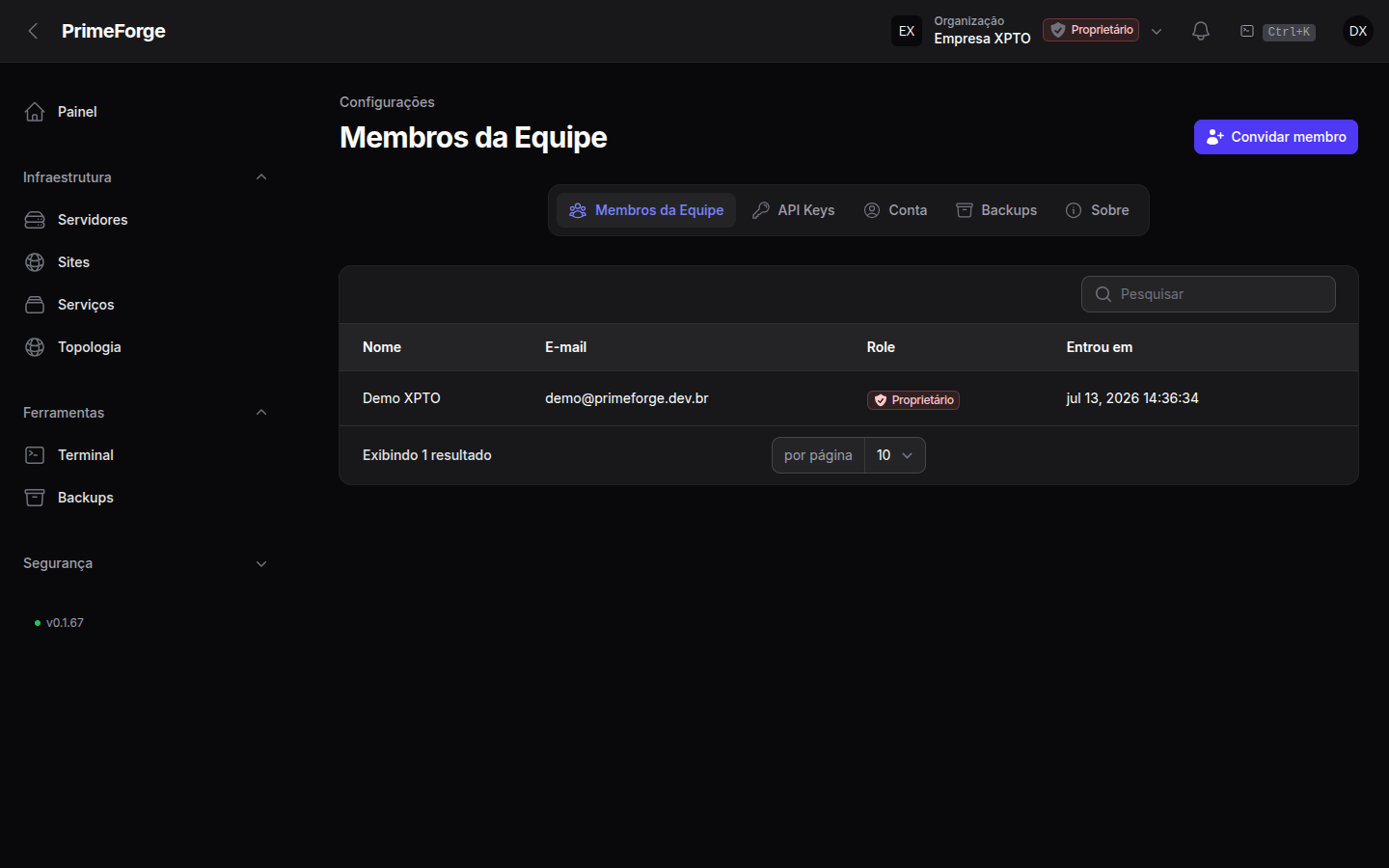Open the organization switcher chevron
1389x868 pixels.
tap(1157, 31)
